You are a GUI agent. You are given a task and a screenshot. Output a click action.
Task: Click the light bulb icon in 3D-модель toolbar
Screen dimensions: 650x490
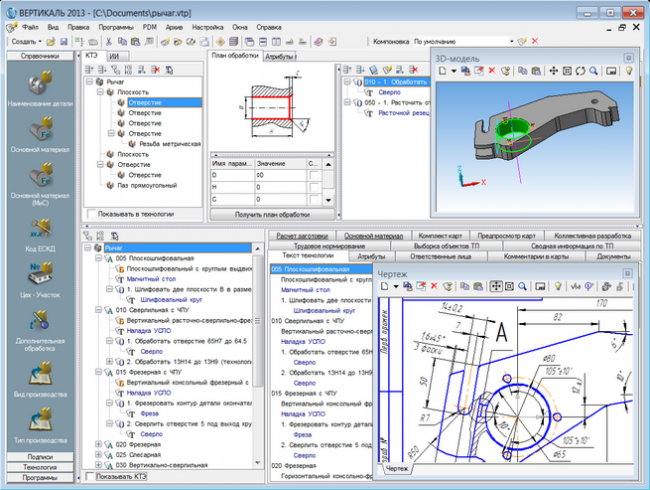(629, 72)
